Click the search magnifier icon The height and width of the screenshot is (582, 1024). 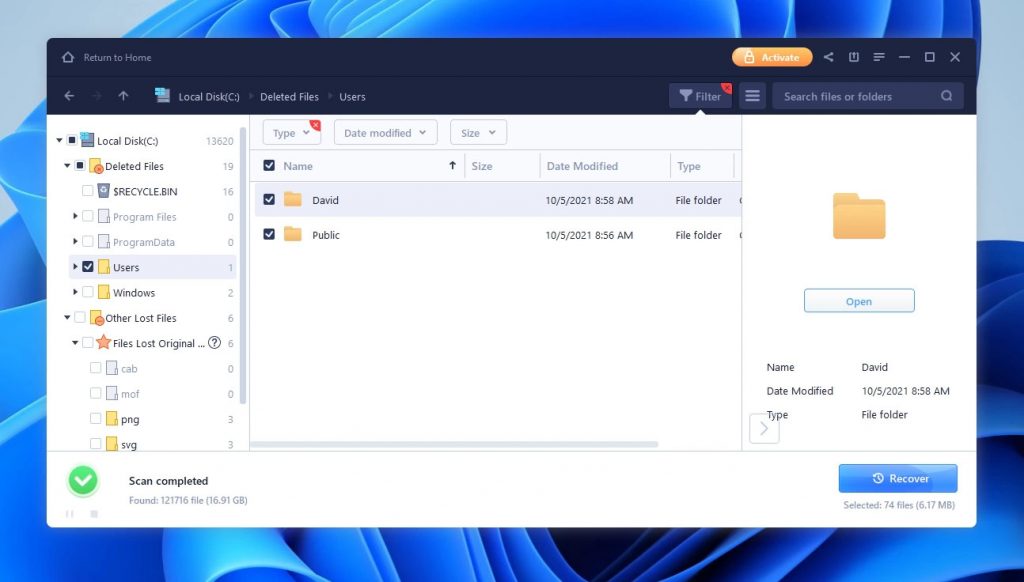[x=946, y=96]
